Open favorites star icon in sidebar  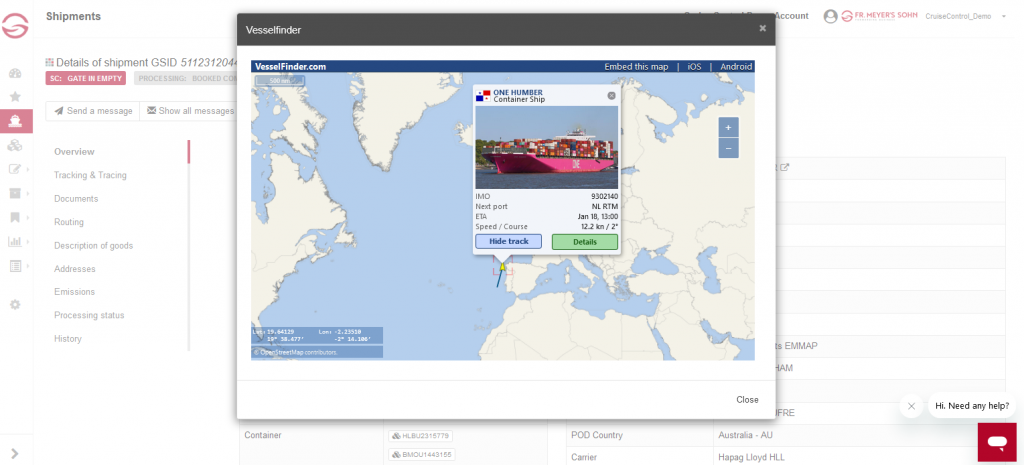(15, 97)
